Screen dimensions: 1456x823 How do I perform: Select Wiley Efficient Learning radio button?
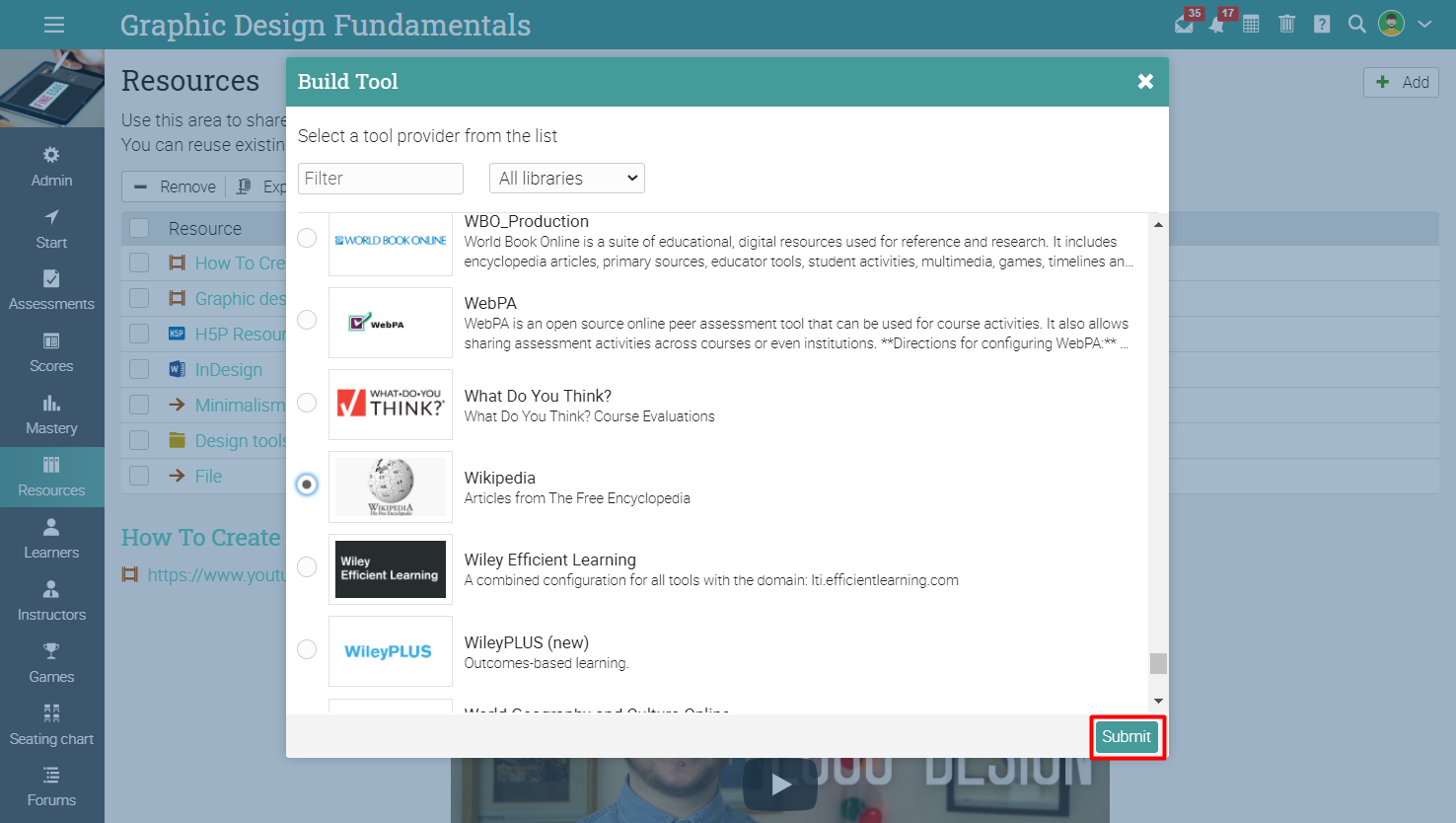(x=307, y=566)
